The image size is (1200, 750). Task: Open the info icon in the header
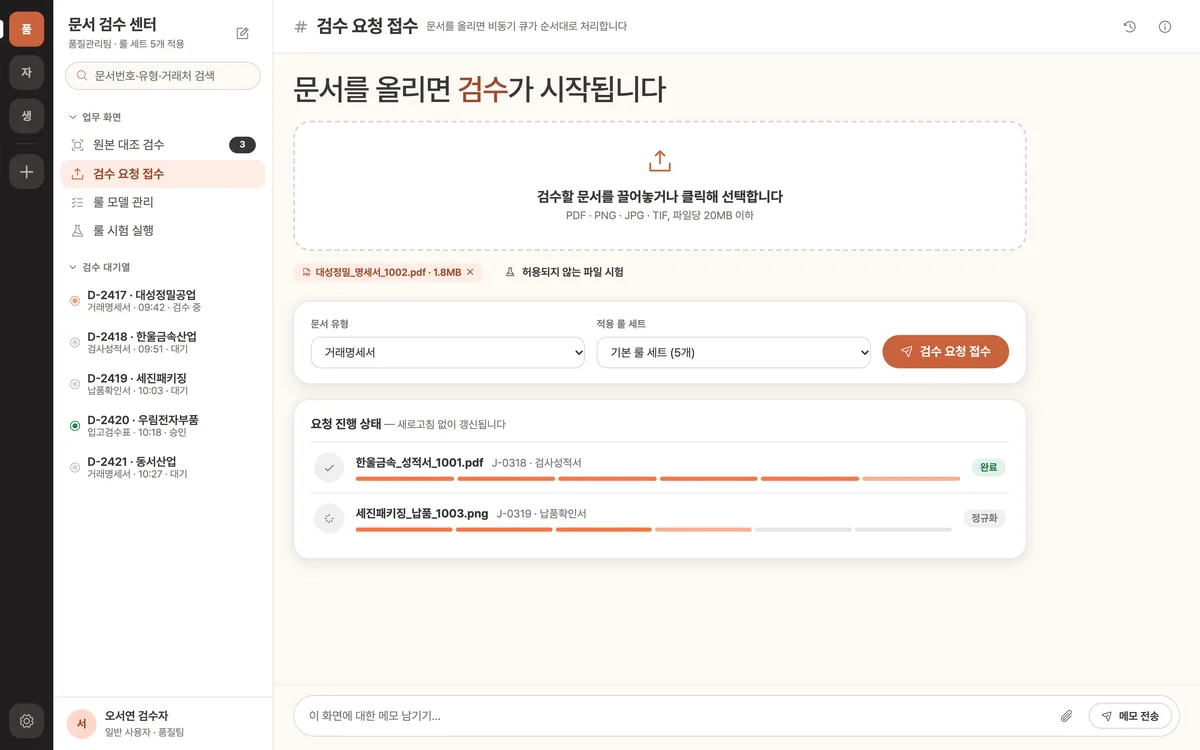pos(1165,27)
